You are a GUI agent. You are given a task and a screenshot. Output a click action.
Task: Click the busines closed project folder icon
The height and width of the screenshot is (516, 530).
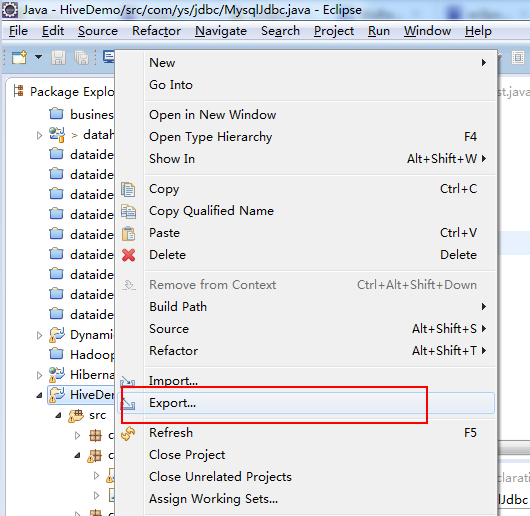56,114
